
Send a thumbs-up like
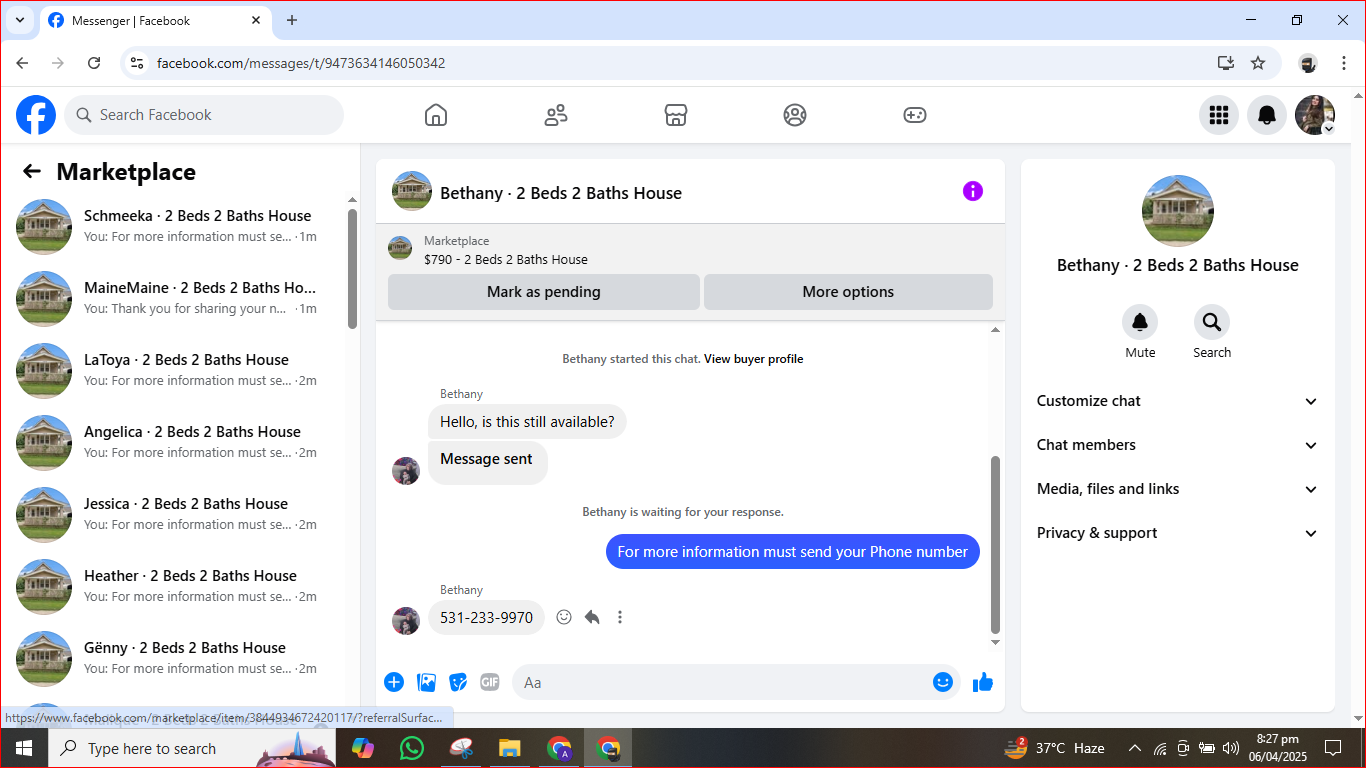983,682
